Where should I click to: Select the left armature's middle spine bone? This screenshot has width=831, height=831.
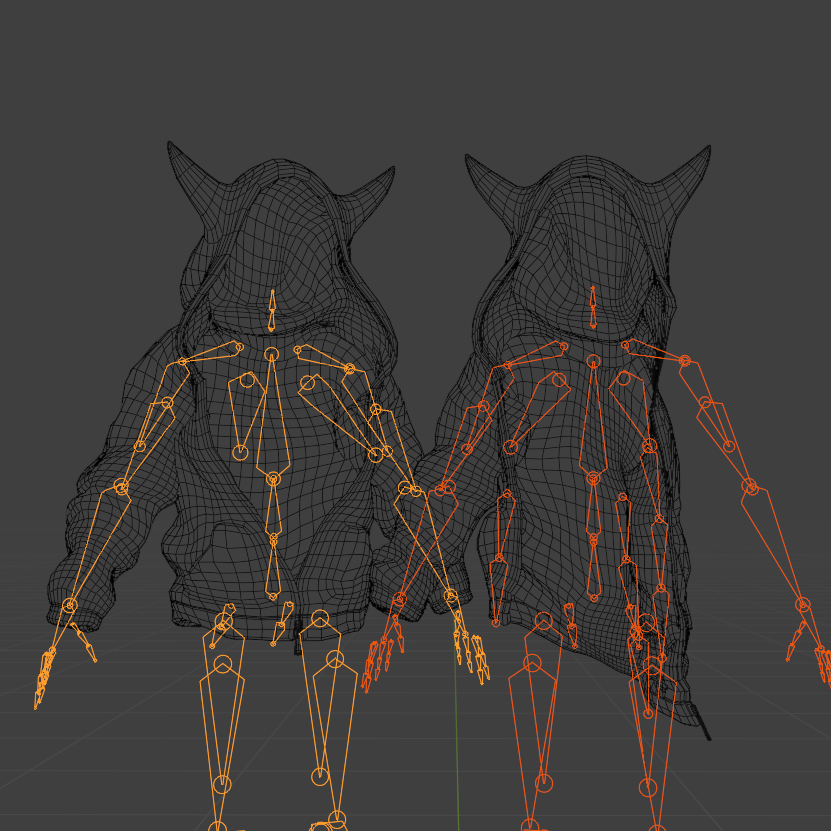click(273, 509)
